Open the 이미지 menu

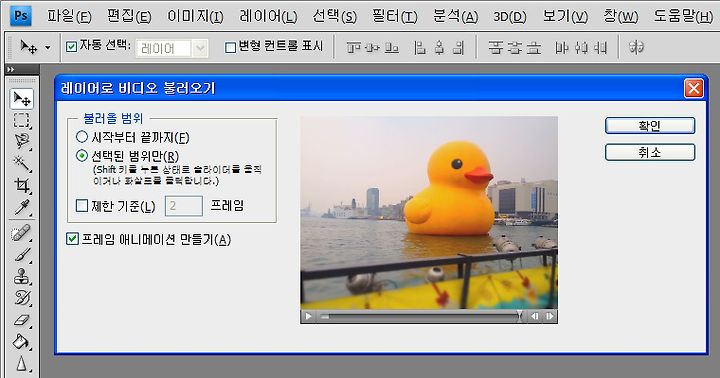[195, 17]
